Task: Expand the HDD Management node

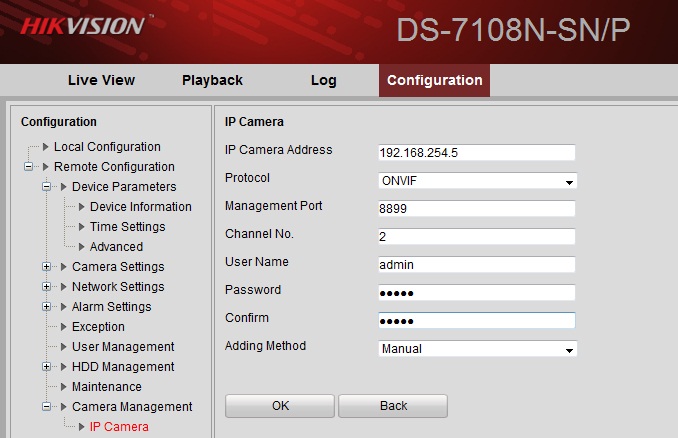Action: coord(47,367)
